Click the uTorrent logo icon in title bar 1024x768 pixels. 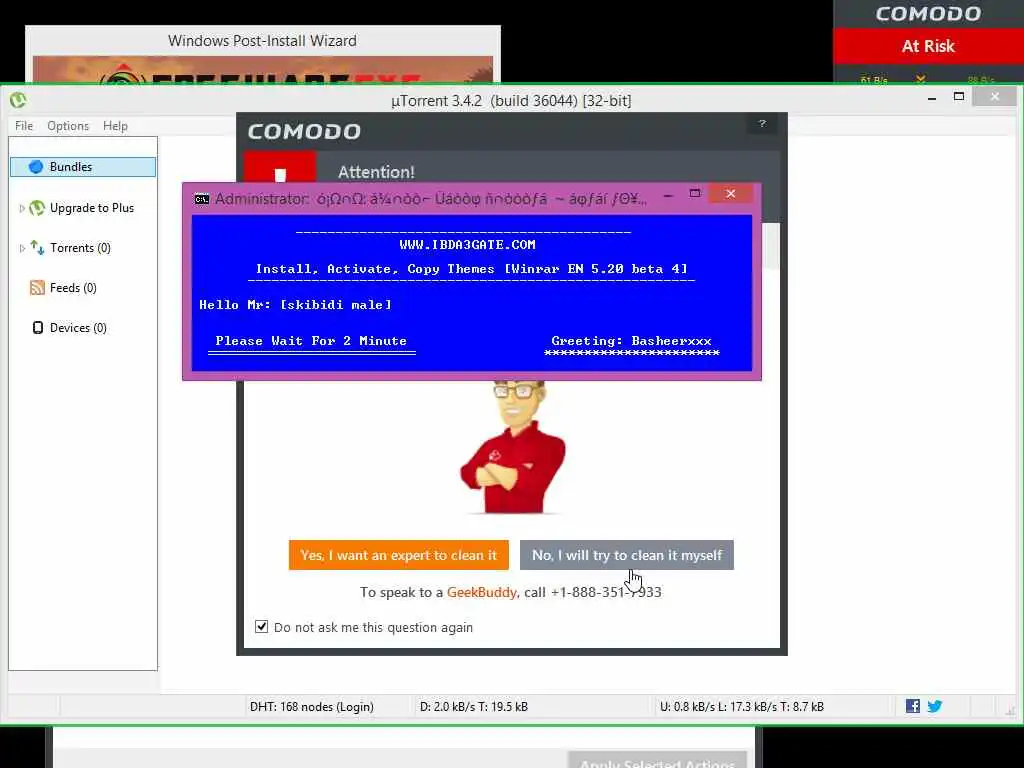(x=18, y=100)
